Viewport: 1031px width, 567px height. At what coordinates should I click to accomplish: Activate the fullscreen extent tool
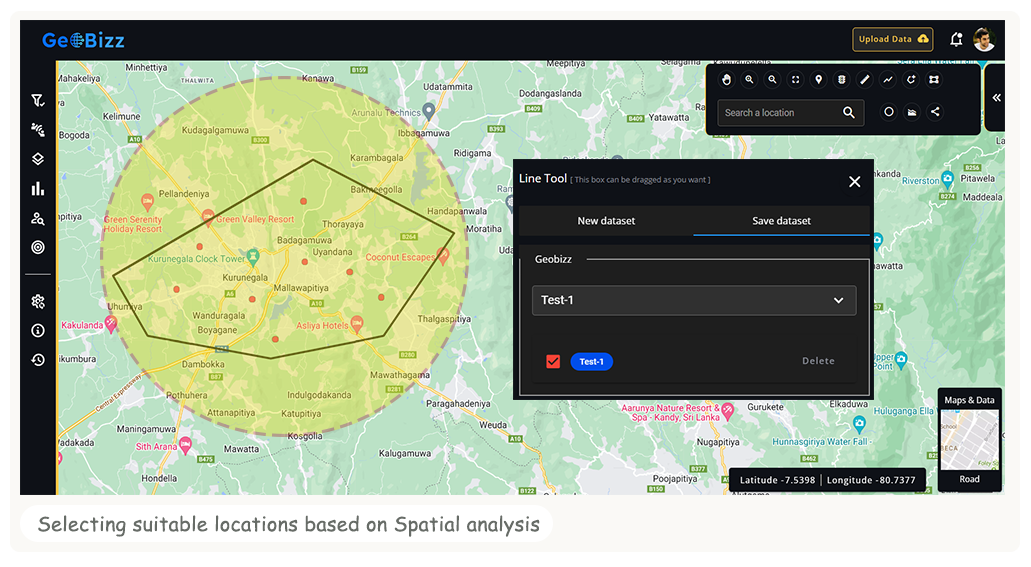796,80
